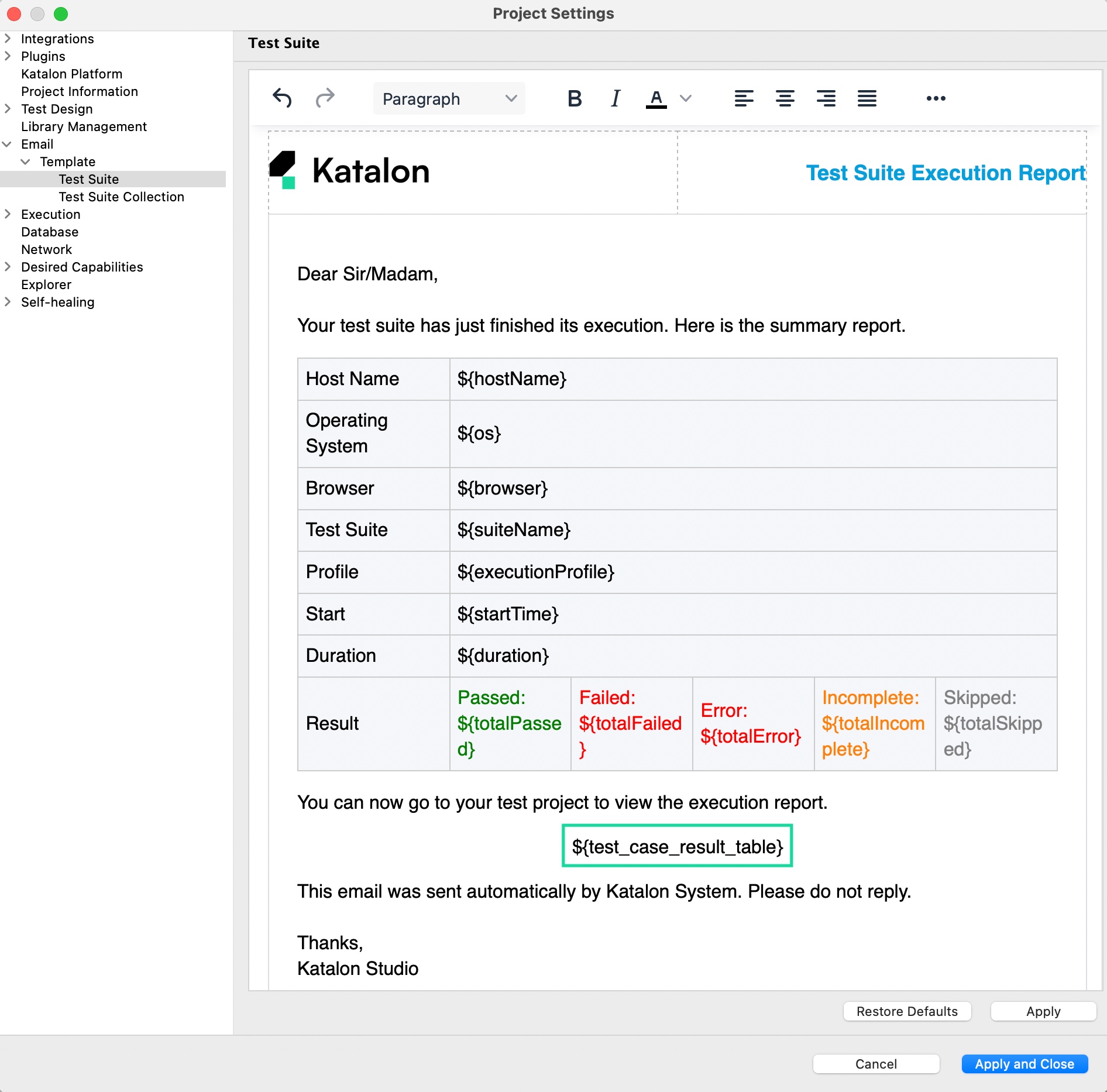Viewport: 1107px width, 1092px height.
Task: Apply the text color button
Action: coord(656,98)
